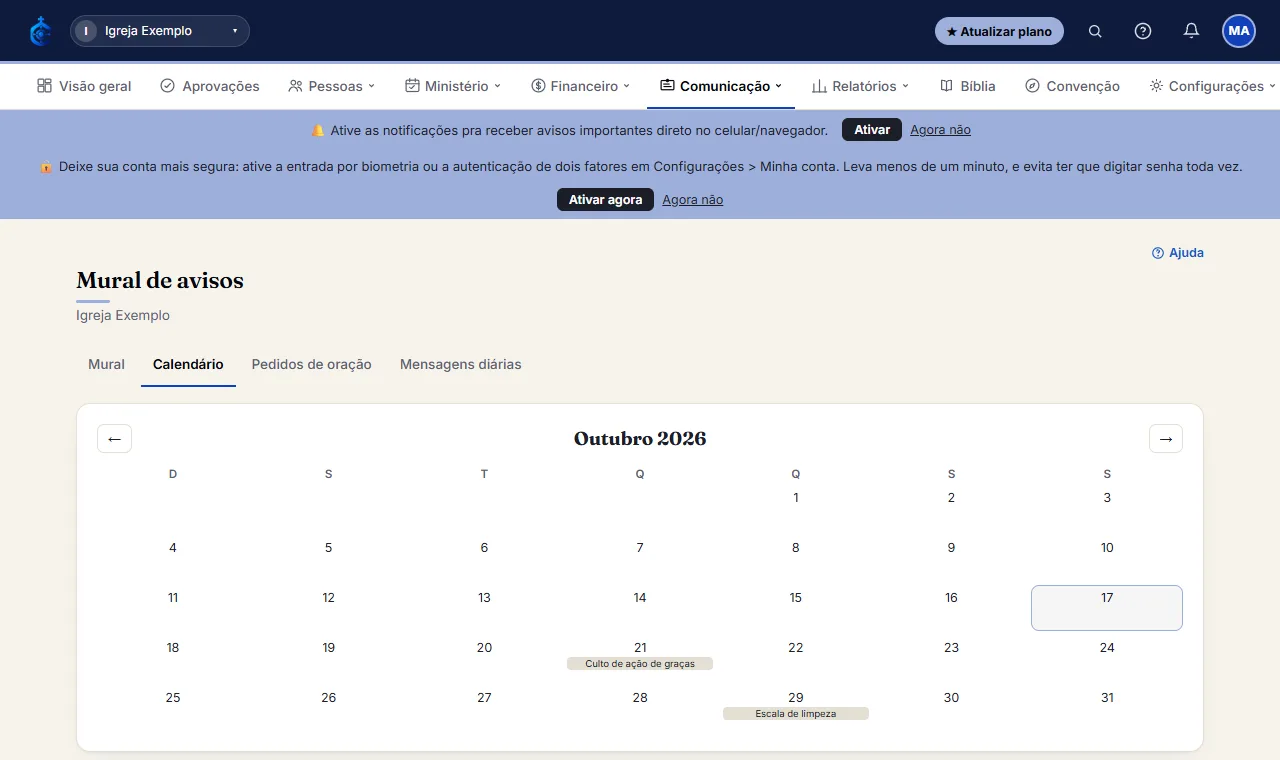Expand the Financeiro menu
This screenshot has height=760, width=1280.
[x=581, y=86]
